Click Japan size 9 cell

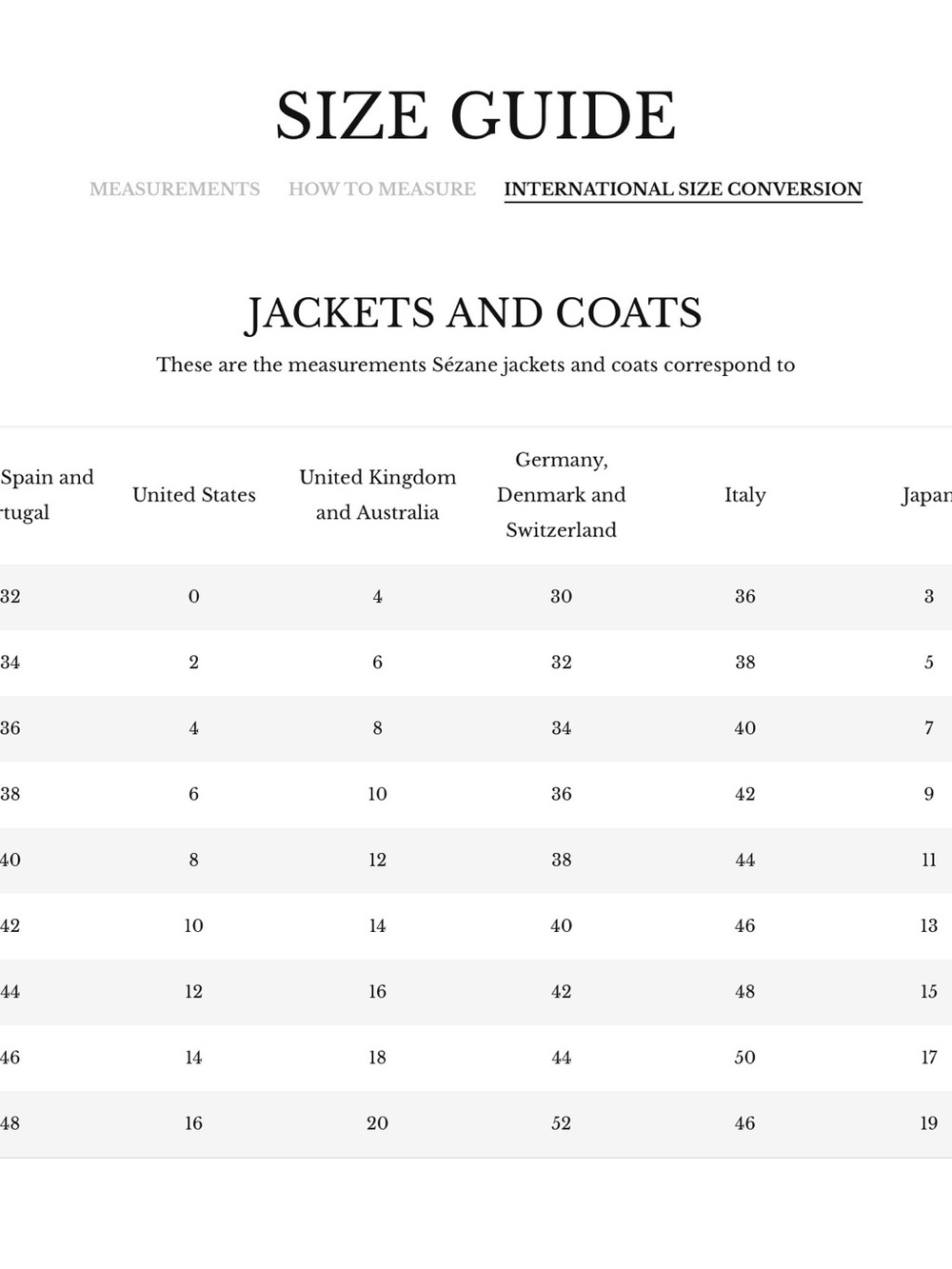coord(929,794)
